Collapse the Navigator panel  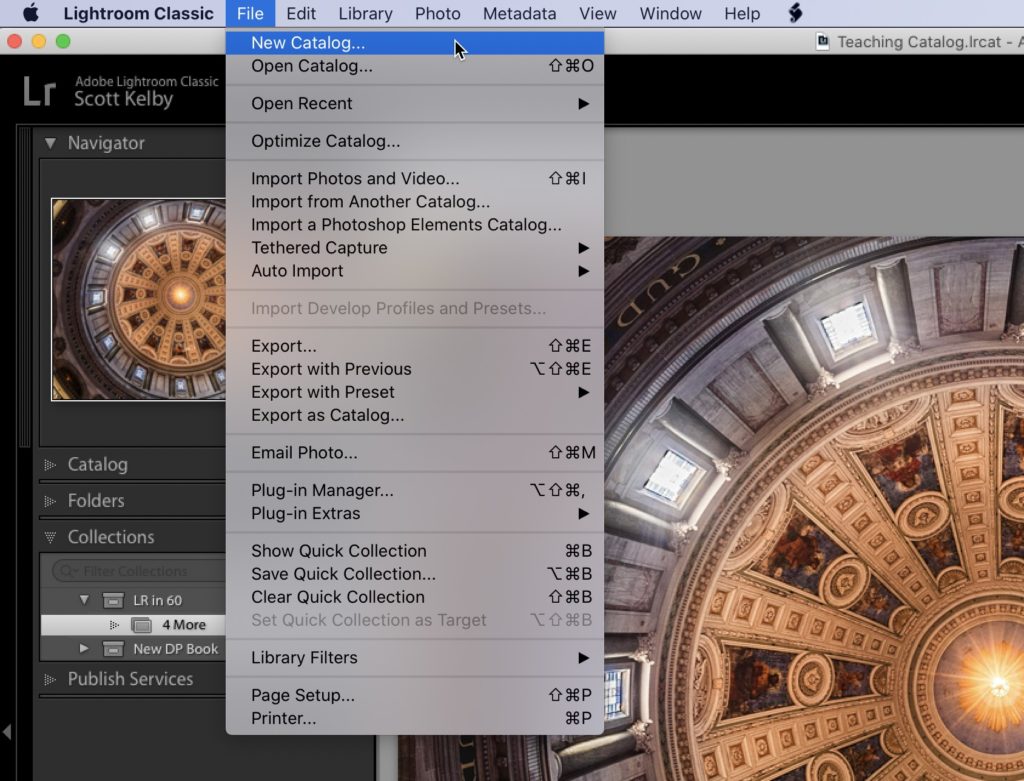tap(50, 143)
